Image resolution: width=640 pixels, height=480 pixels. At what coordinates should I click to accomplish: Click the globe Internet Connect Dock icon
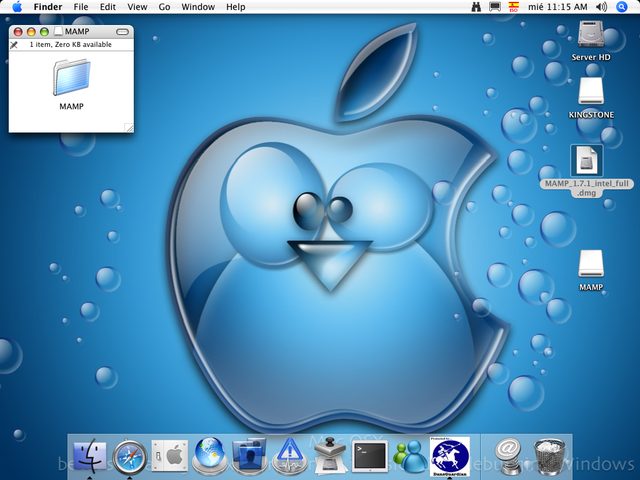coord(210,456)
